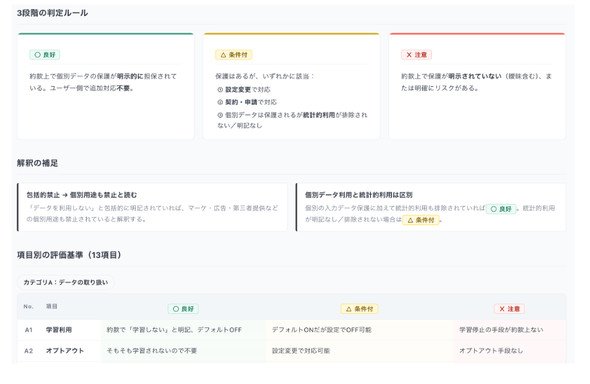This screenshot has height=384, width=590.
Task: Click the 項目 column header
Action: [52, 307]
